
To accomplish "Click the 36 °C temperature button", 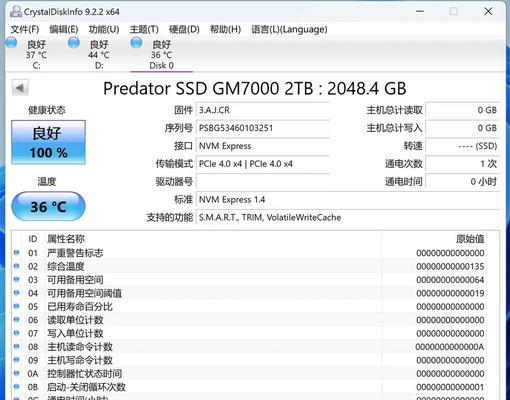I will tap(48, 206).
